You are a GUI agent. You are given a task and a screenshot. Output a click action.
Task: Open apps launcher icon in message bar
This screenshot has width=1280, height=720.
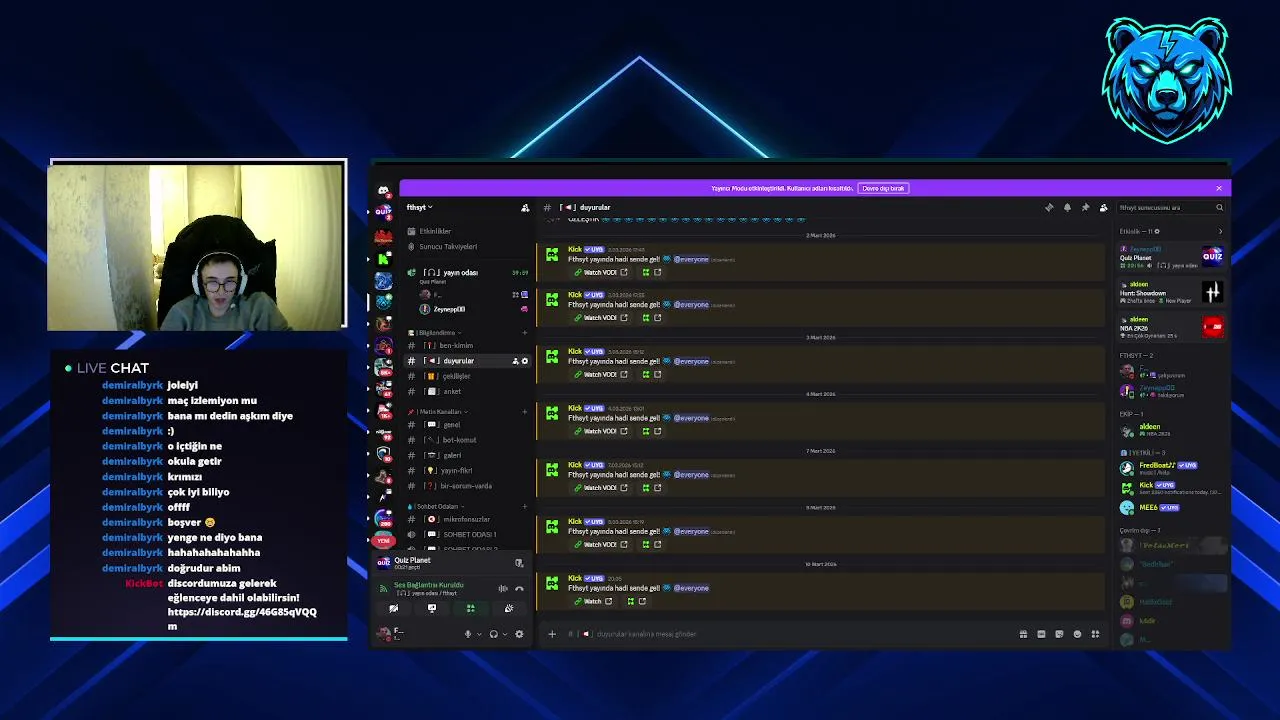point(1095,634)
